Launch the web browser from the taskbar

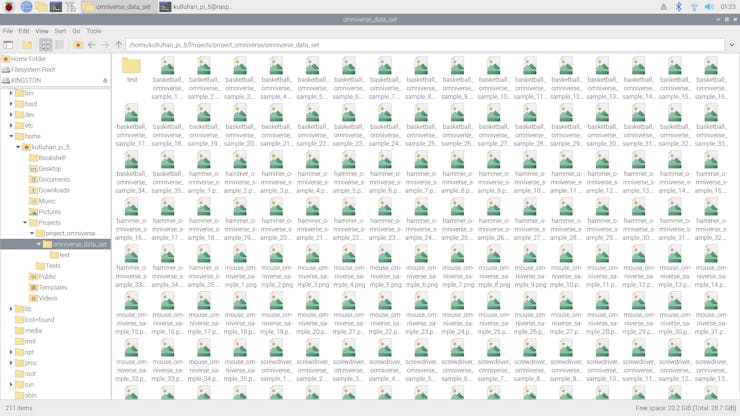pyautogui.click(x=26, y=7)
